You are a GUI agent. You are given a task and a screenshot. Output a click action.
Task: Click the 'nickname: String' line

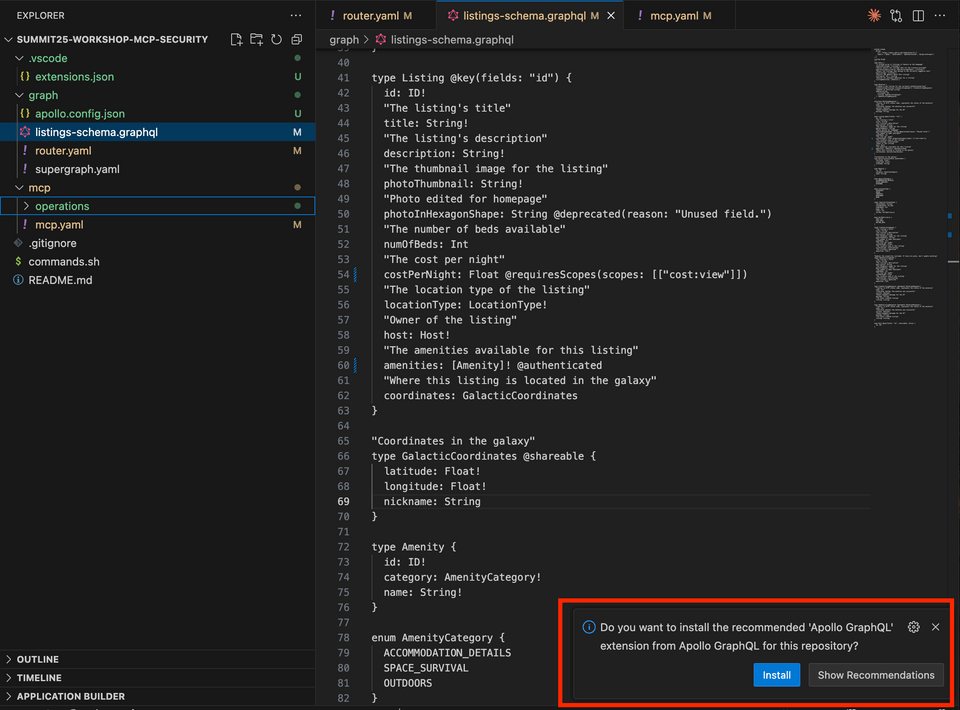(x=432, y=501)
